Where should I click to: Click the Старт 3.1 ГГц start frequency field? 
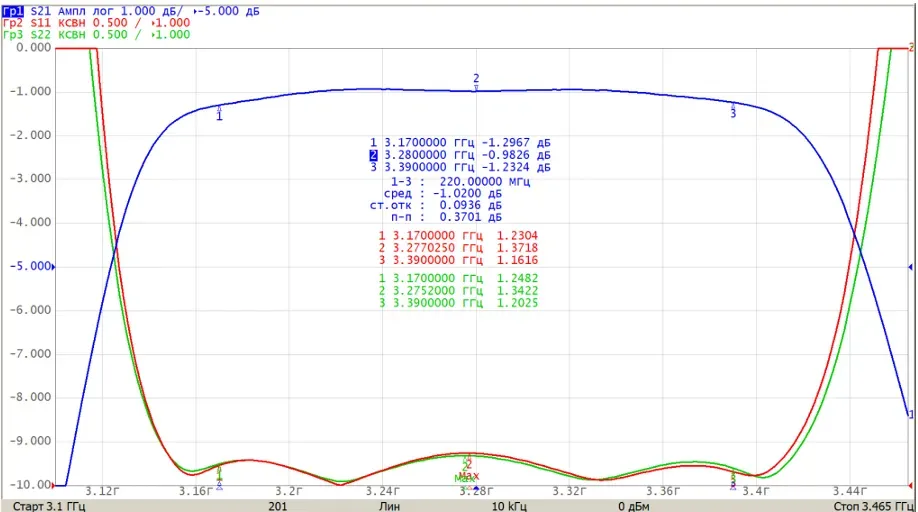click(x=49, y=506)
